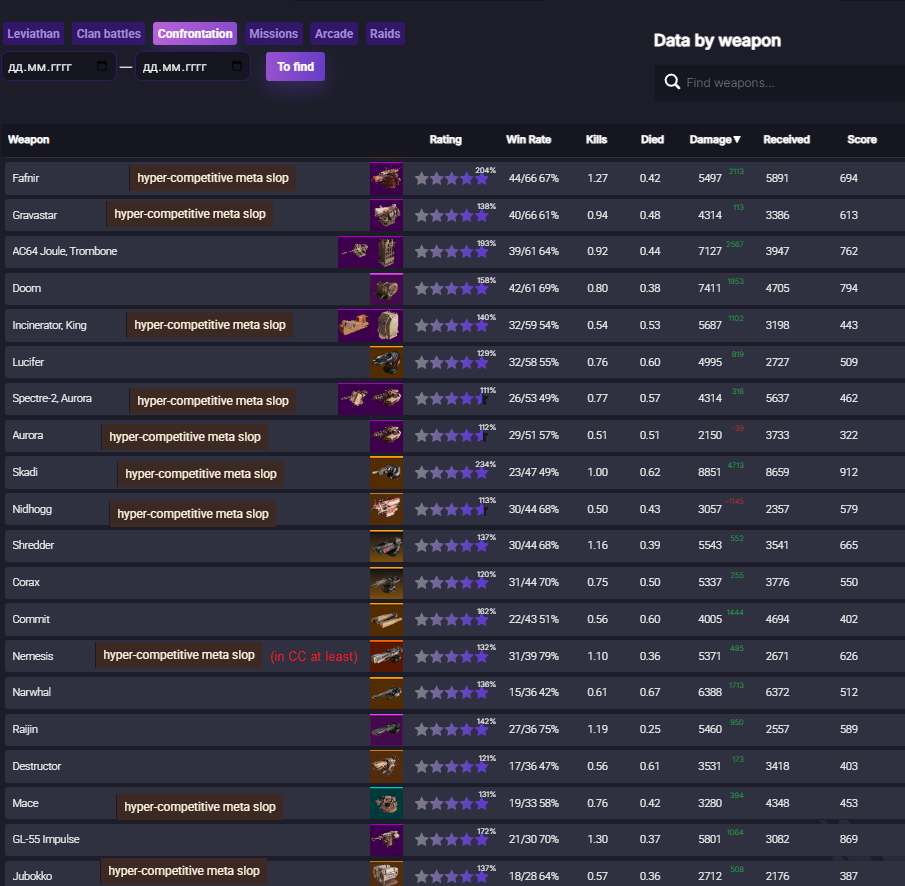This screenshot has height=886, width=905.
Task: Click the Lucifer weapon icon
Action: point(386,362)
